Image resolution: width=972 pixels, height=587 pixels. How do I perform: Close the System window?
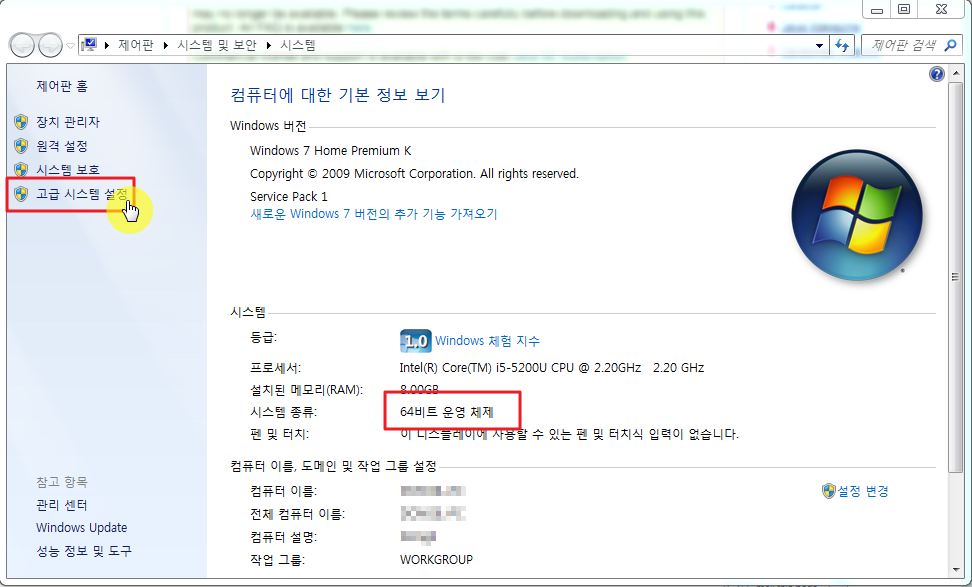[x=941, y=9]
